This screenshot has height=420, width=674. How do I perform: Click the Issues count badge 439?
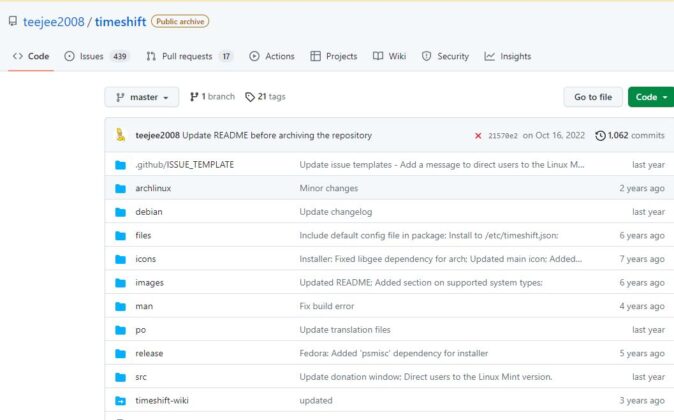tap(119, 56)
